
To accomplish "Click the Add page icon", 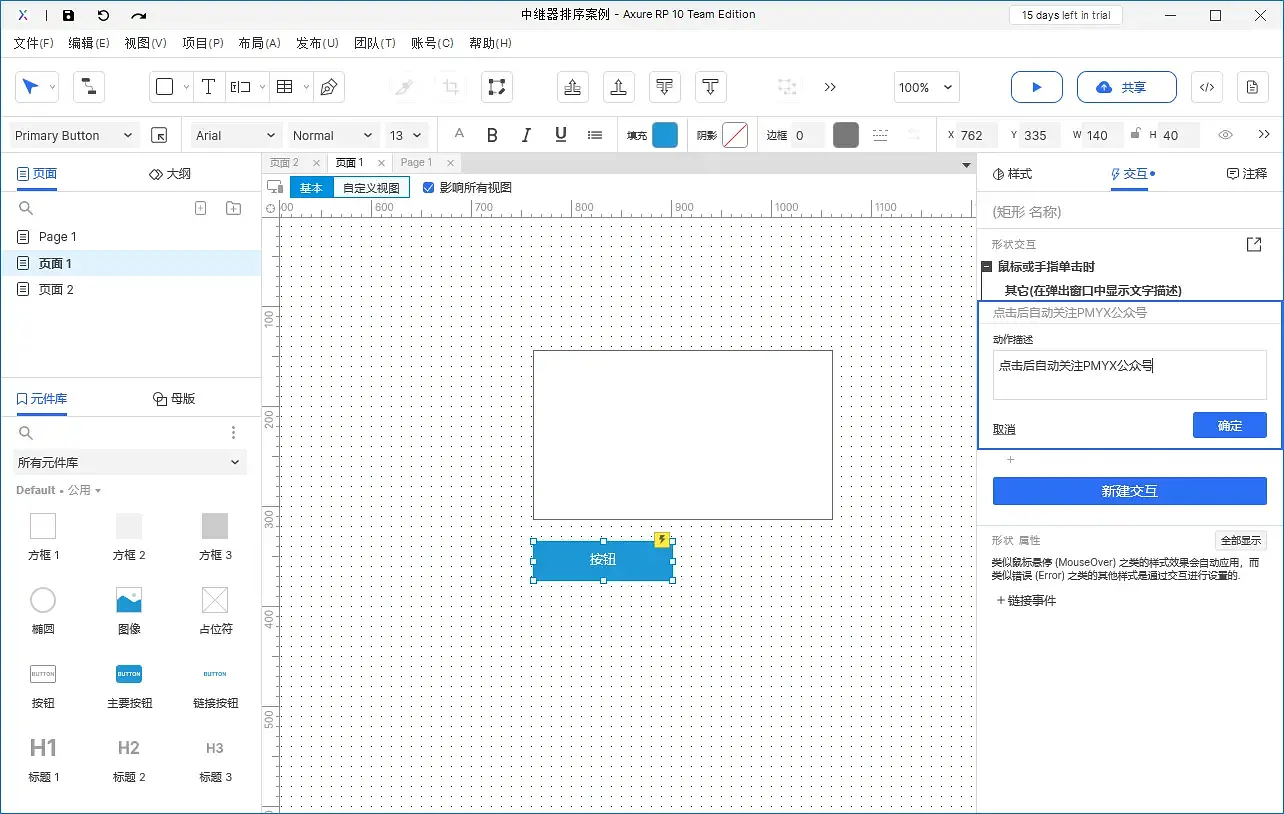I will tap(200, 208).
